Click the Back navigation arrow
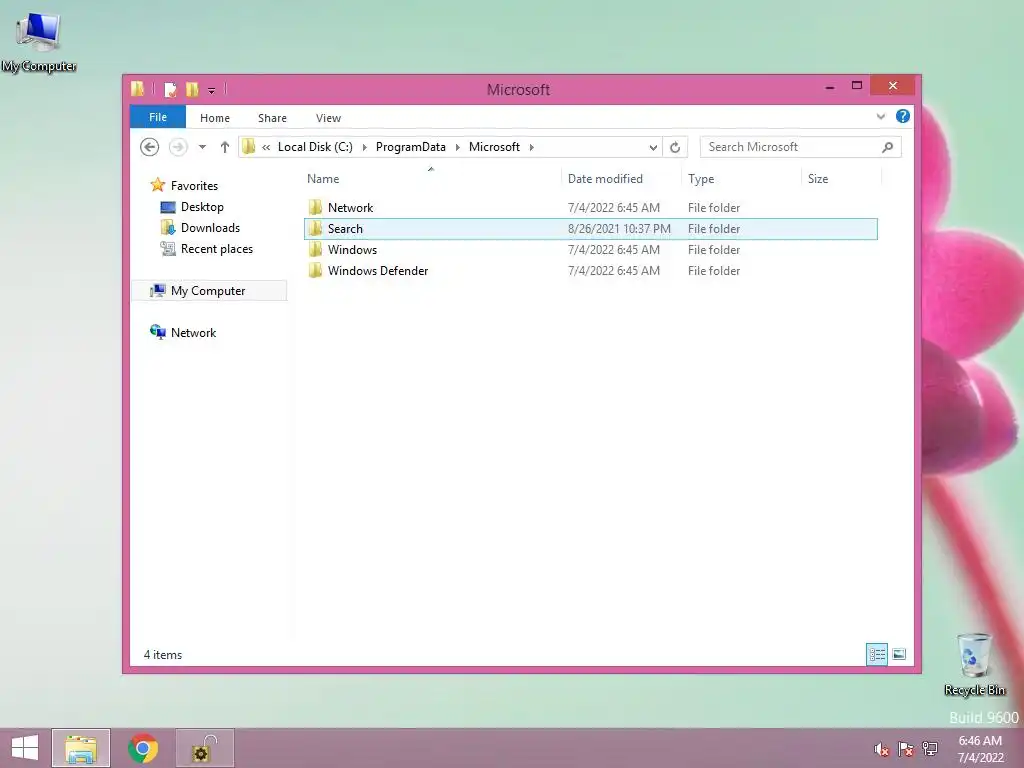This screenshot has width=1024, height=768. point(150,147)
